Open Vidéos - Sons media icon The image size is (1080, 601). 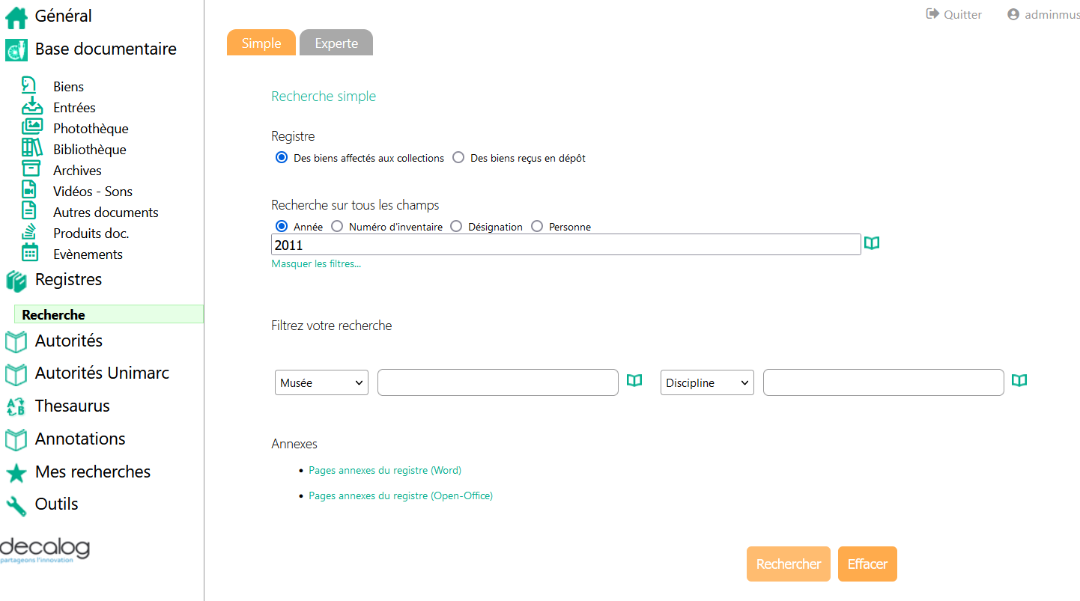(x=30, y=191)
